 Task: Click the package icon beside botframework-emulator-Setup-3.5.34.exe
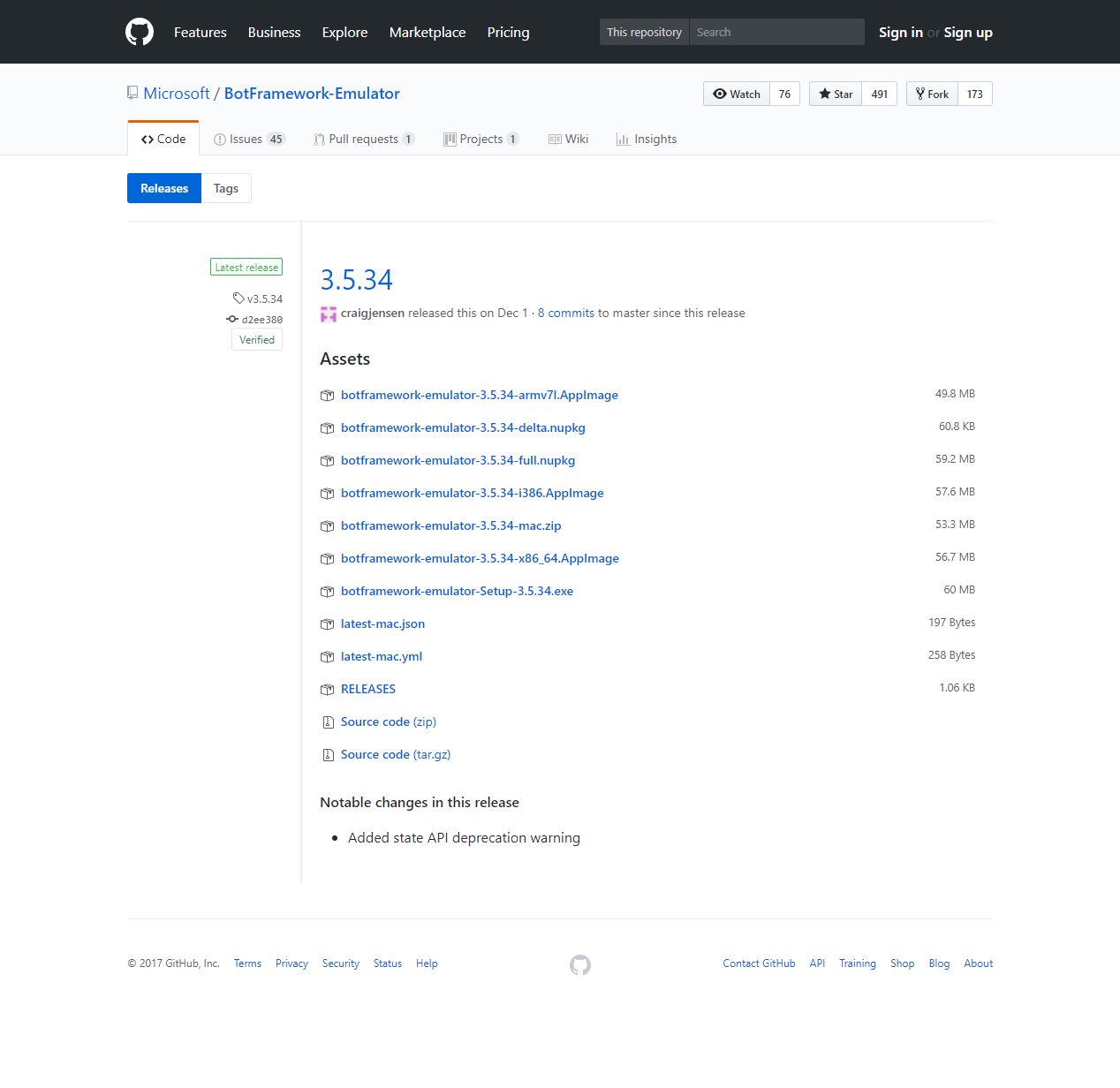point(327,591)
